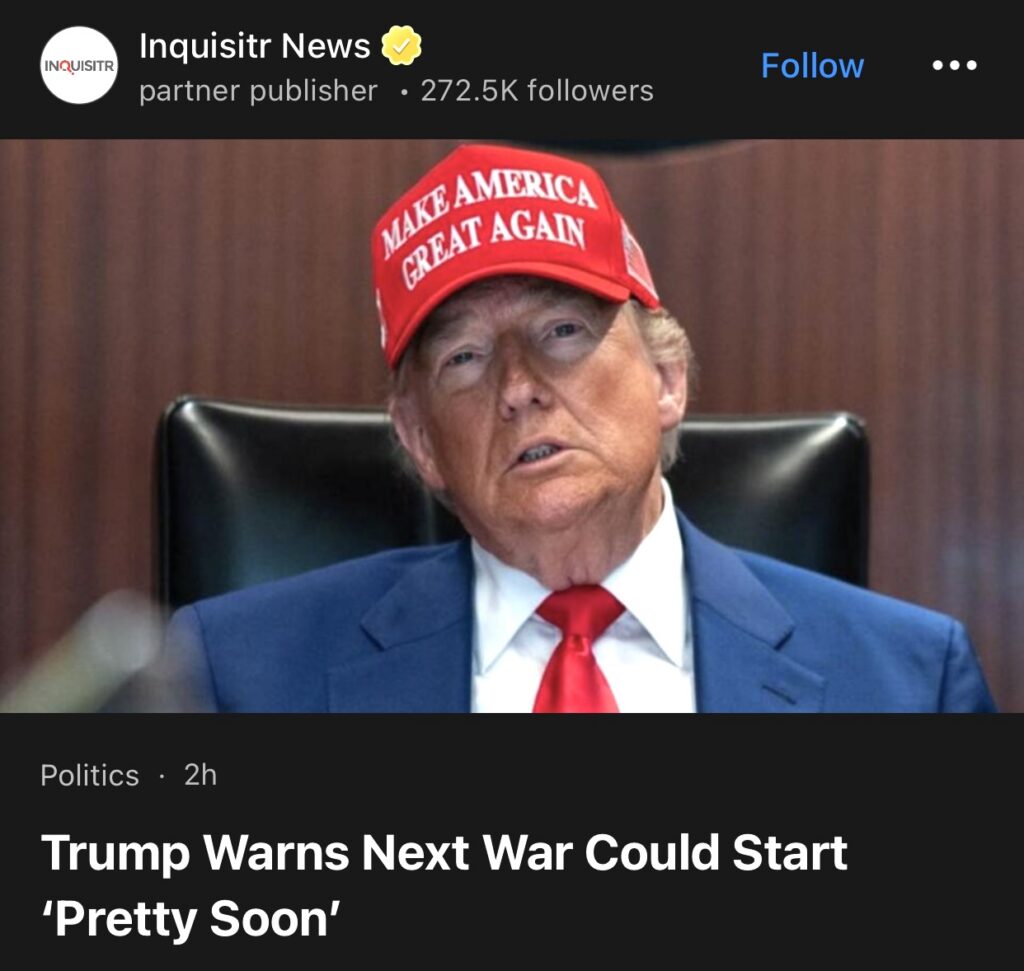Click the 2h timestamp

coord(200,775)
